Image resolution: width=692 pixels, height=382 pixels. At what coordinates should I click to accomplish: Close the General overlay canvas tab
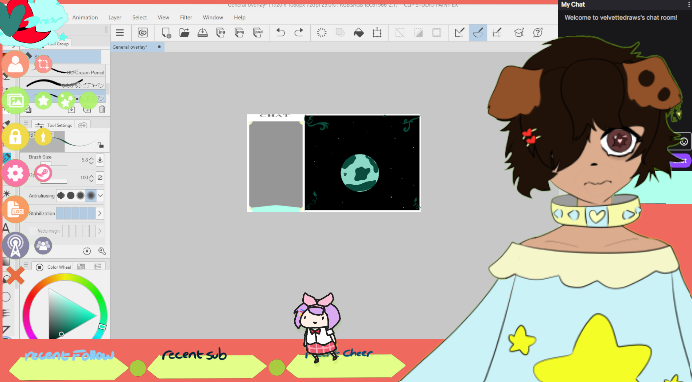159,46
